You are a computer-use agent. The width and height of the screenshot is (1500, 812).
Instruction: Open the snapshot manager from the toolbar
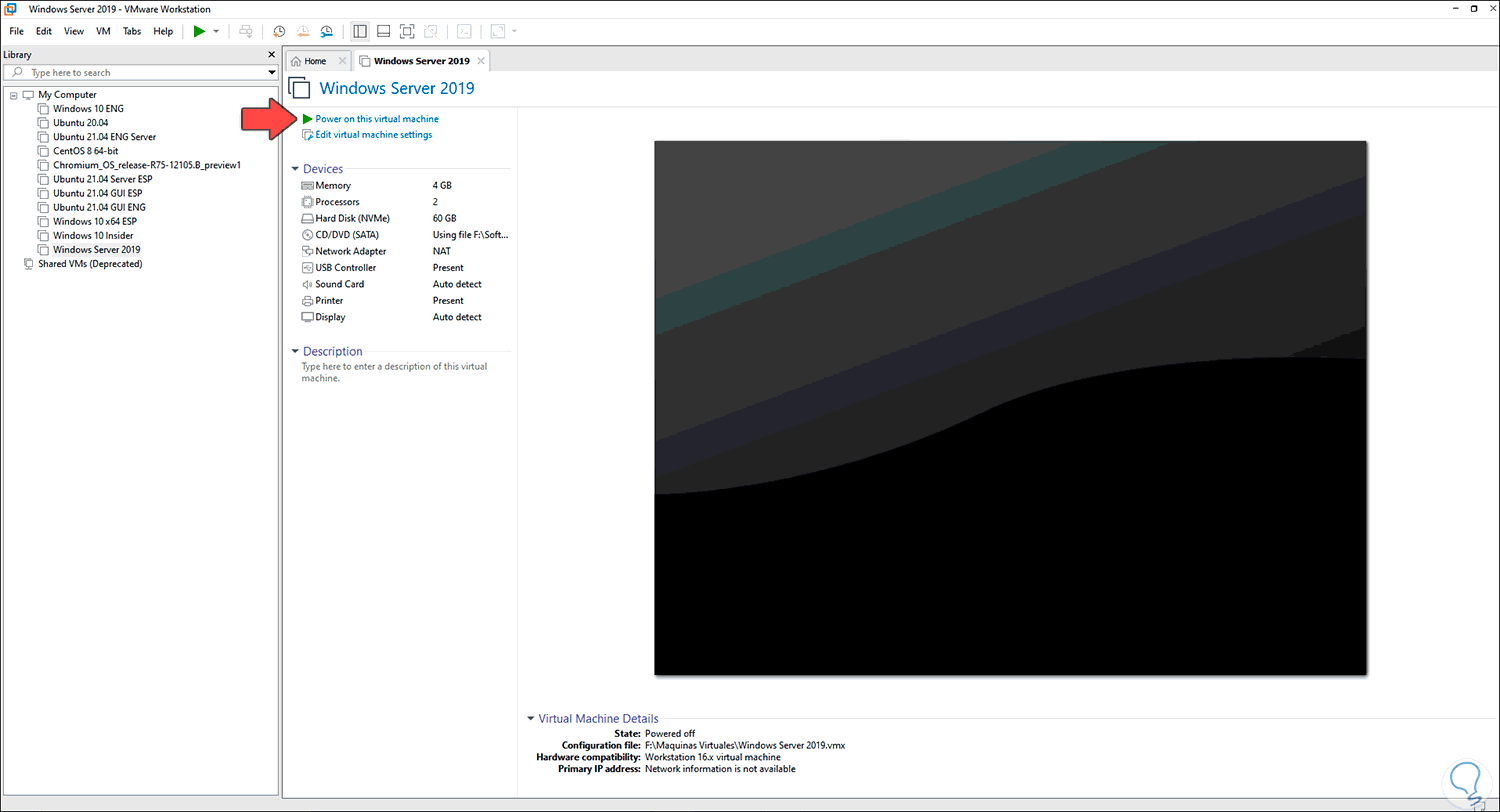[x=326, y=31]
